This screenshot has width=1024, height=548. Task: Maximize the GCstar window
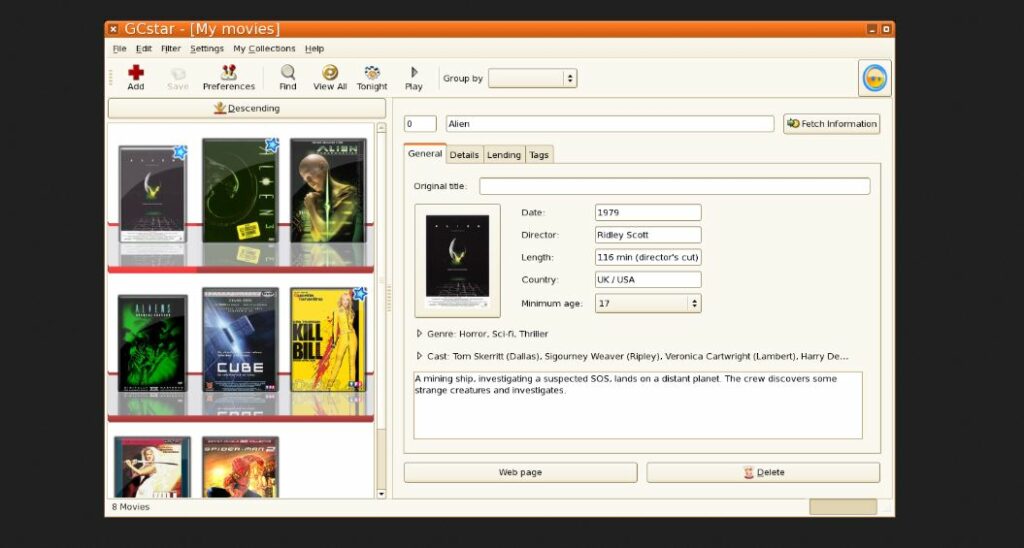click(886, 29)
